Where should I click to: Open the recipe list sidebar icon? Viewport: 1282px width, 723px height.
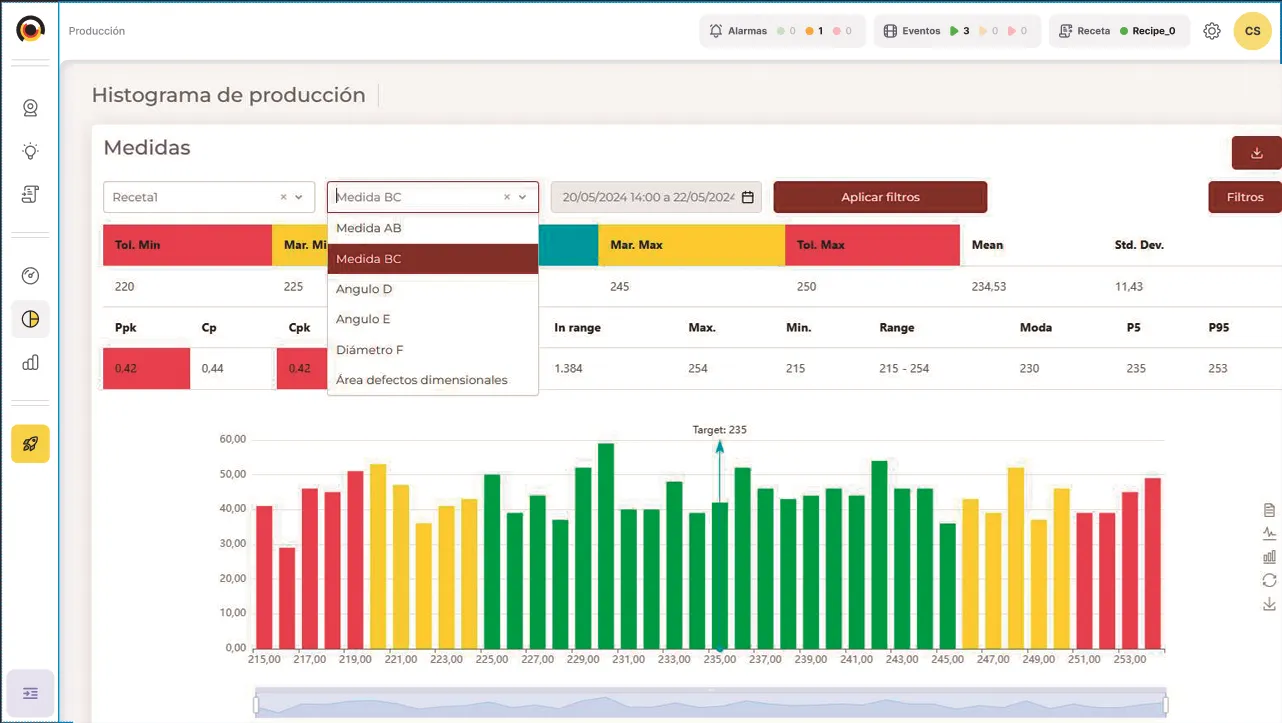coord(30,195)
